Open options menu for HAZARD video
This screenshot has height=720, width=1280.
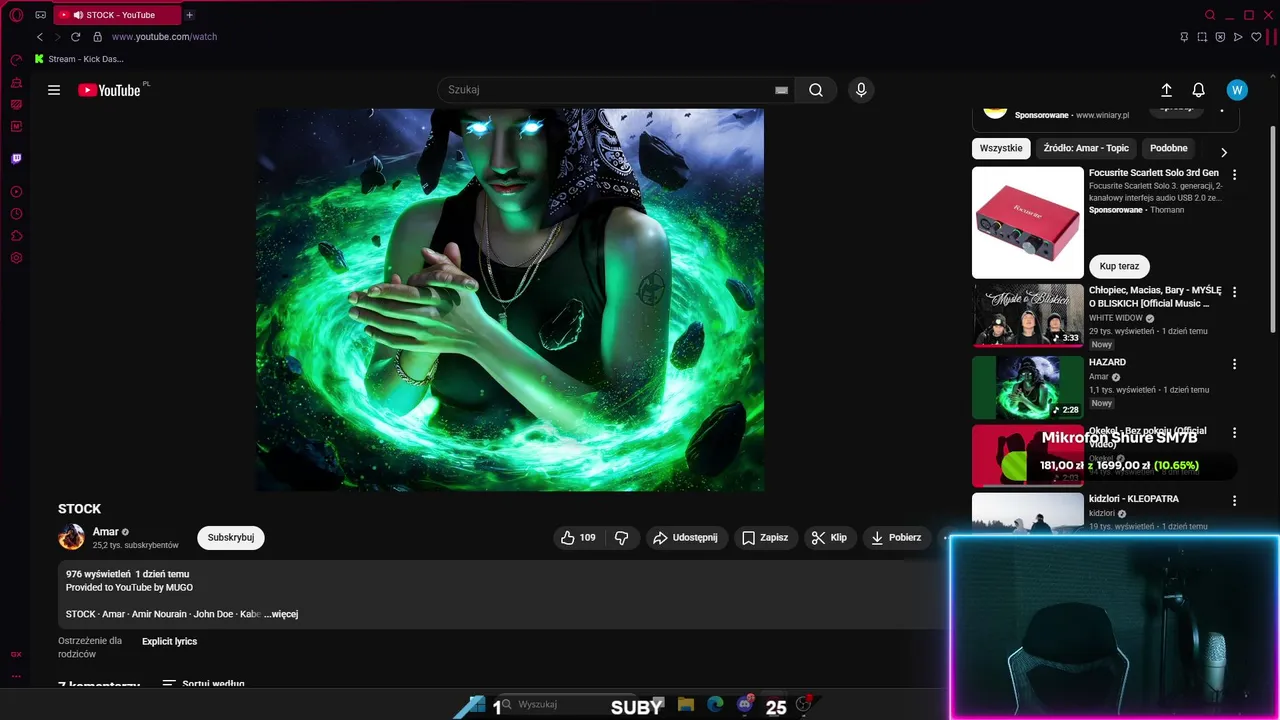click(1235, 364)
